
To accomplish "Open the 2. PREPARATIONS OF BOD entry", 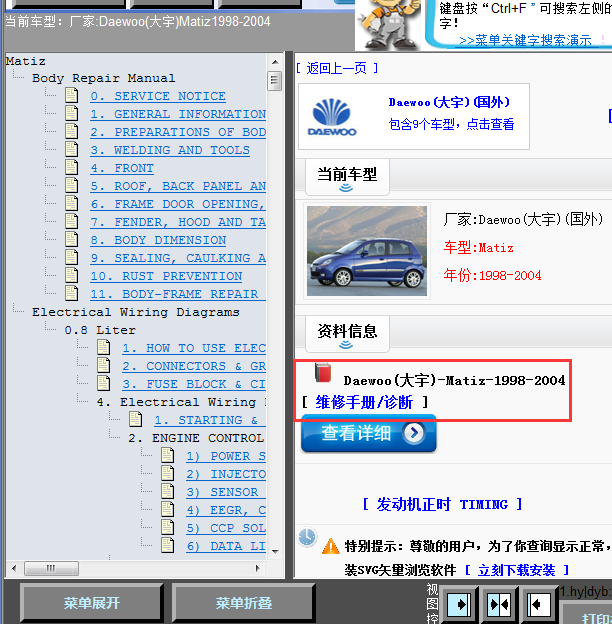I will [x=178, y=132].
